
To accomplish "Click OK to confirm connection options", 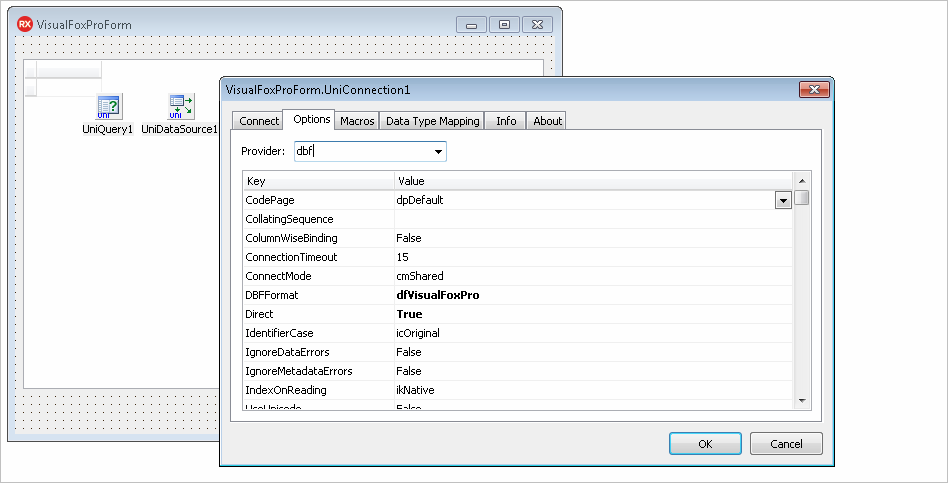I will click(705, 444).
